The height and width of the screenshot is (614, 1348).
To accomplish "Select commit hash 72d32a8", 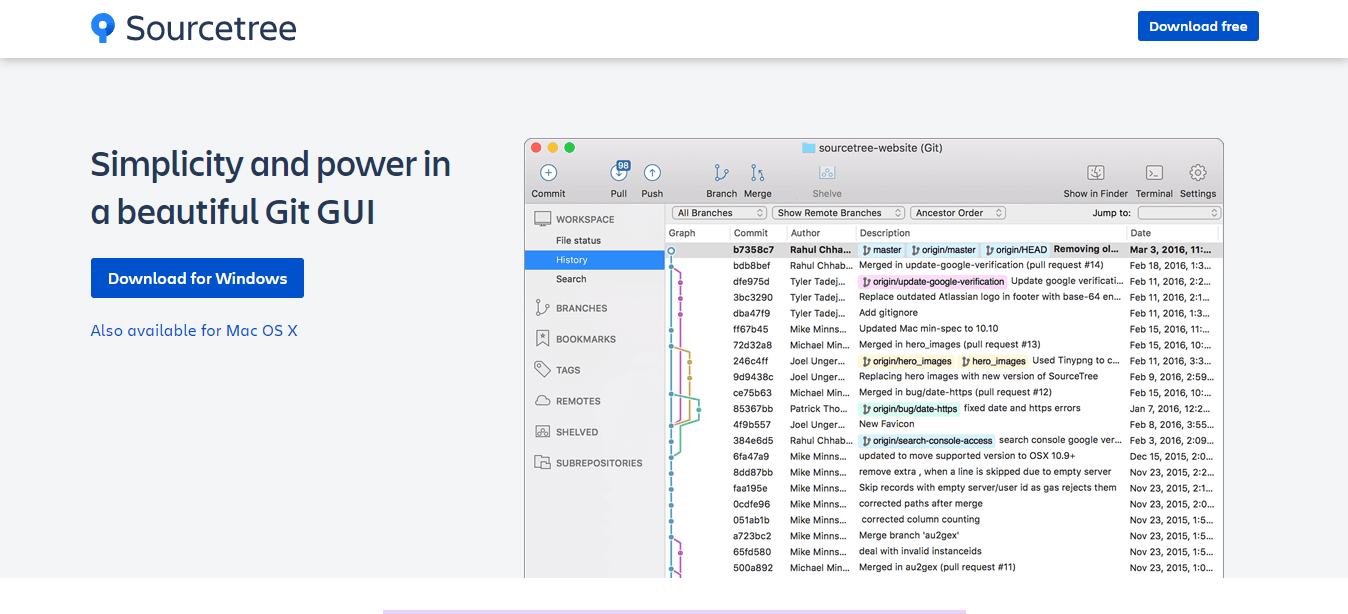I will pyautogui.click(x=752, y=345).
